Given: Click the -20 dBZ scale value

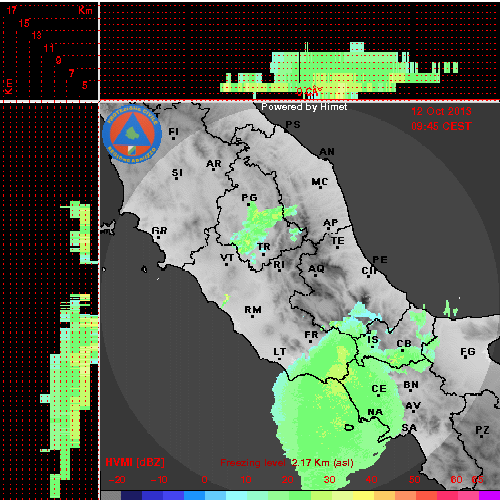Looking at the screenshot, I should click(x=117, y=480).
